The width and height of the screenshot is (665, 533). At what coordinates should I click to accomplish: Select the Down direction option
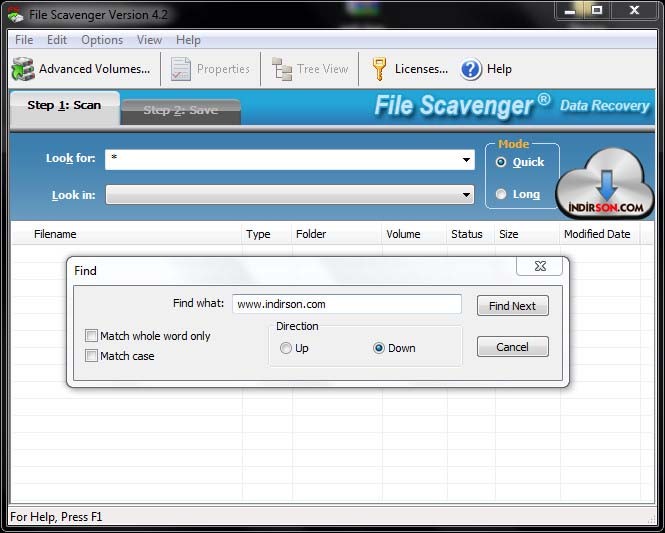[x=379, y=348]
